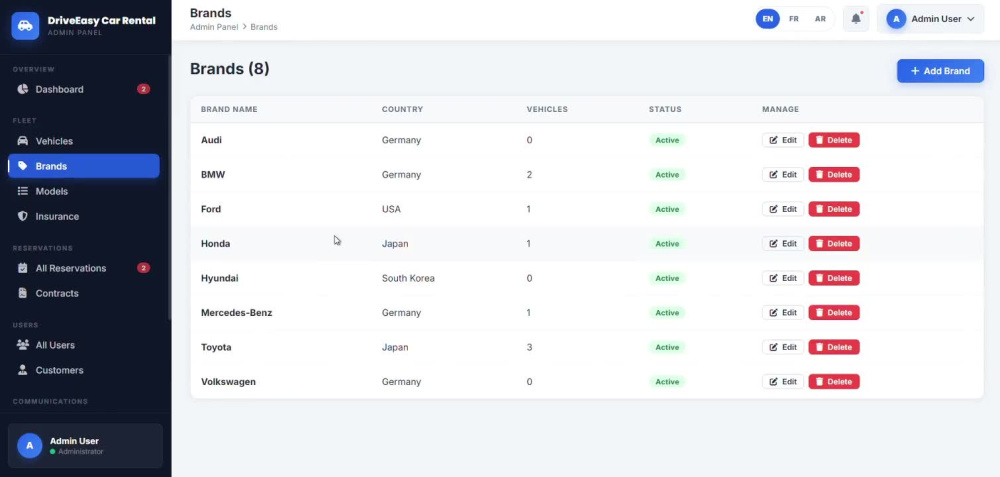Screen dimensions: 1000x477
Task: Edit the Ford brand
Action: pyautogui.click(x=783, y=209)
